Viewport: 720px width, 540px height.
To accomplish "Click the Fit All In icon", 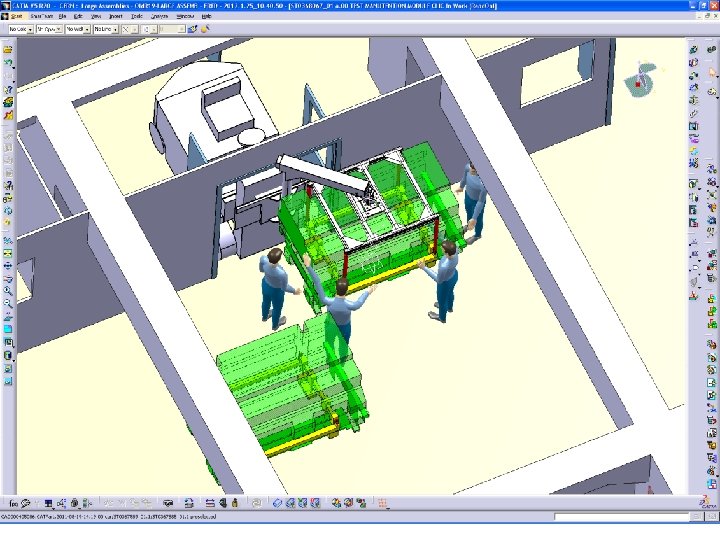I will (8, 253).
